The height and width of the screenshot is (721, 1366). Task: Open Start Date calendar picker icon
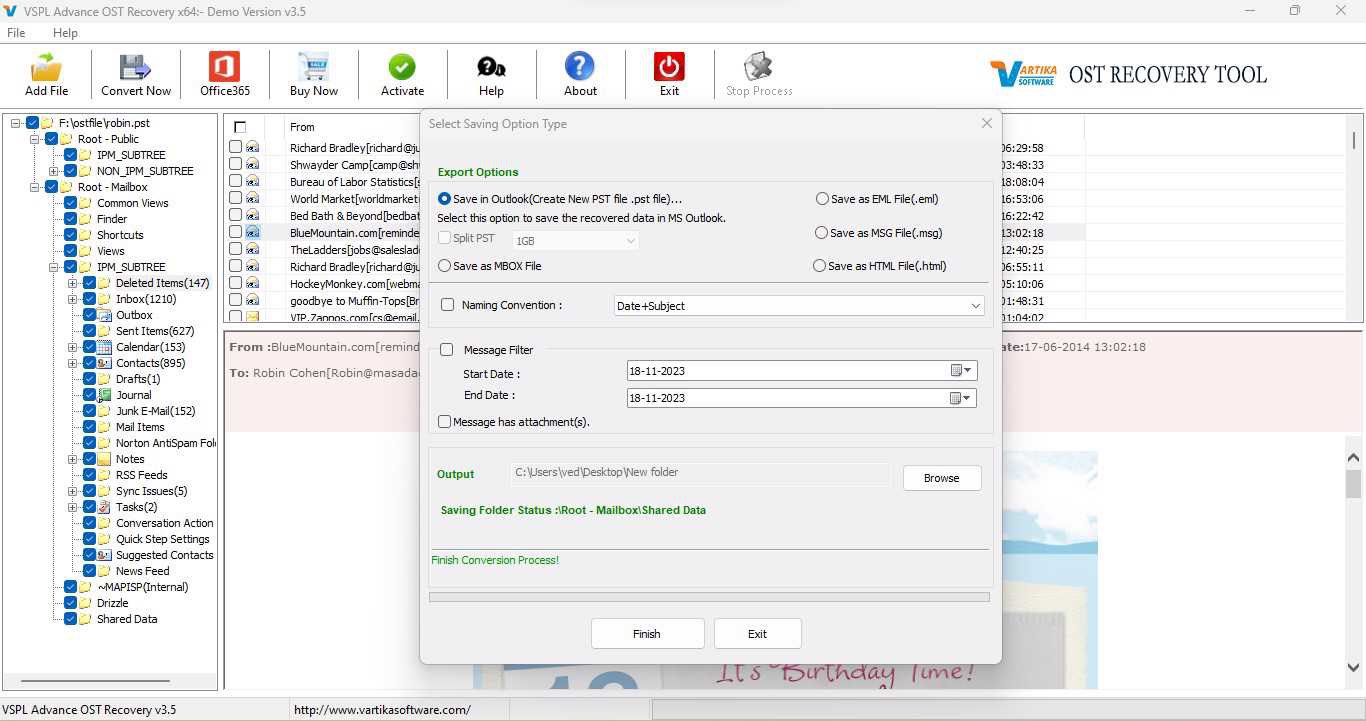coord(960,371)
